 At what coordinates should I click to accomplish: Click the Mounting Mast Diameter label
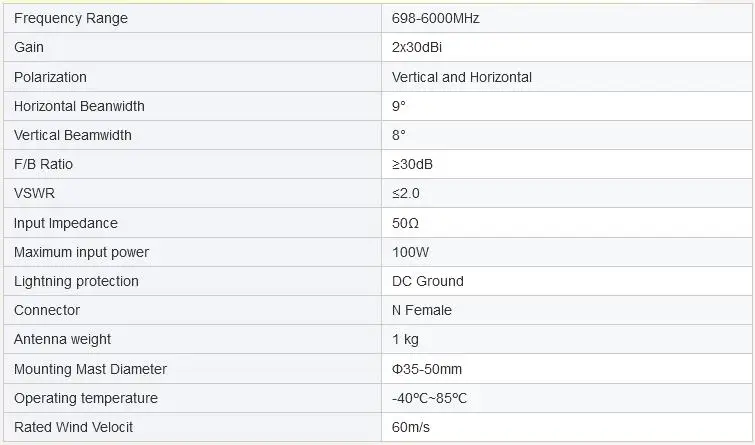(x=90, y=369)
